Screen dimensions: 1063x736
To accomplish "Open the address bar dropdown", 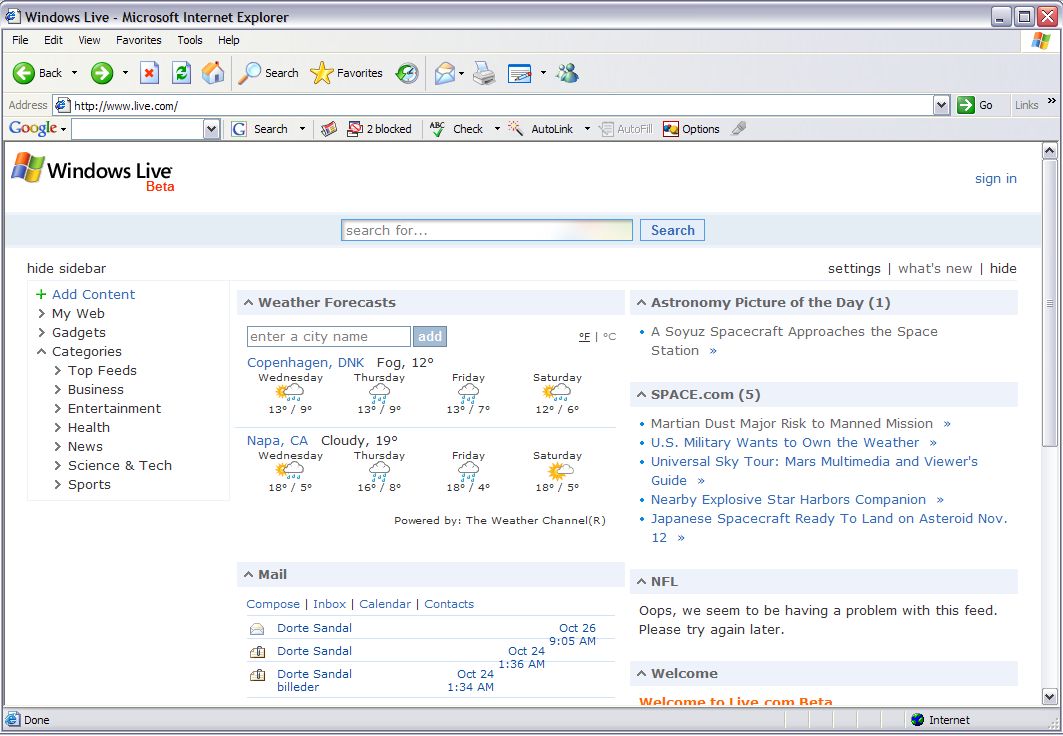I will tap(941, 105).
